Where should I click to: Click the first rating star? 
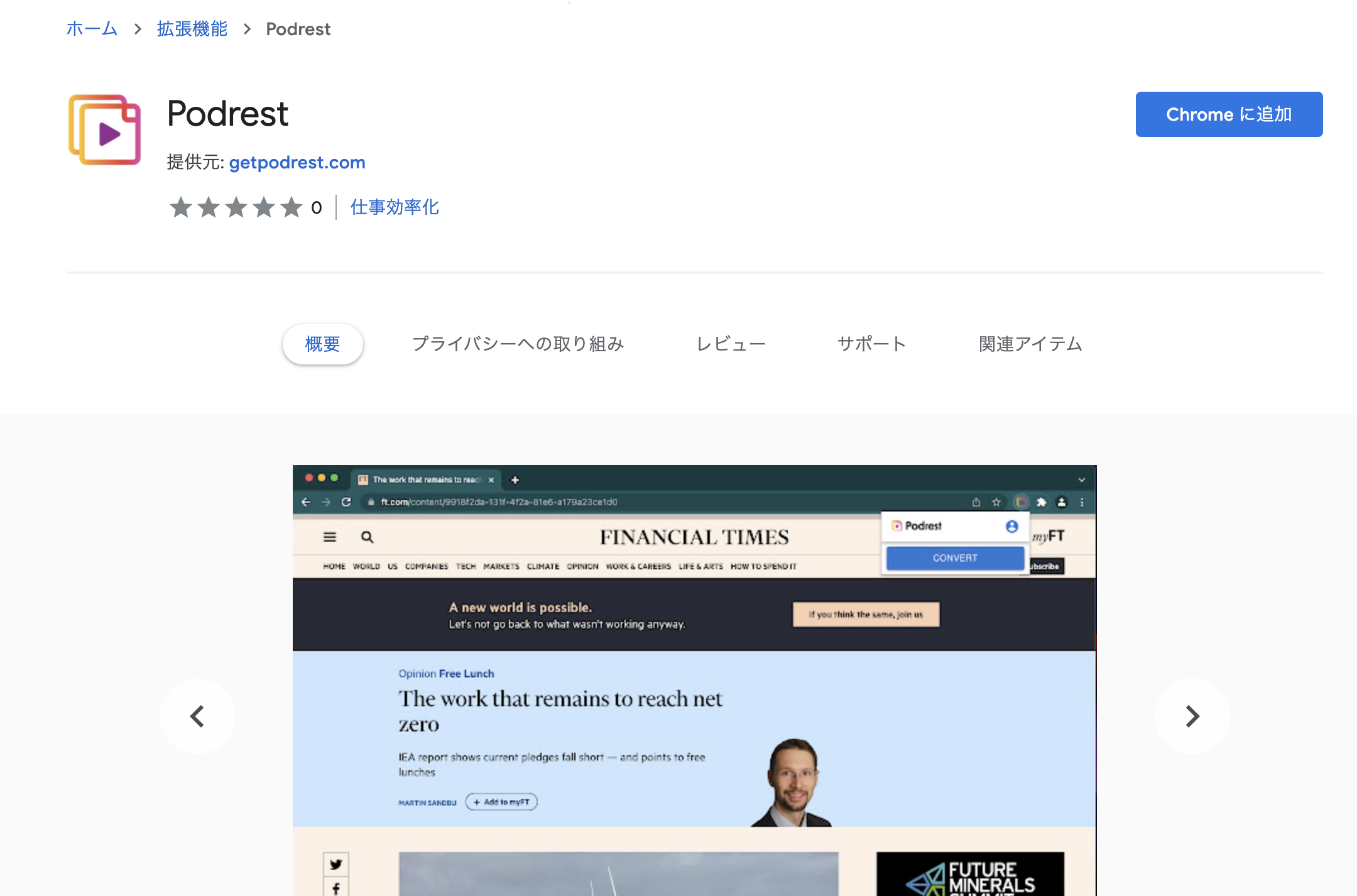tap(181, 207)
